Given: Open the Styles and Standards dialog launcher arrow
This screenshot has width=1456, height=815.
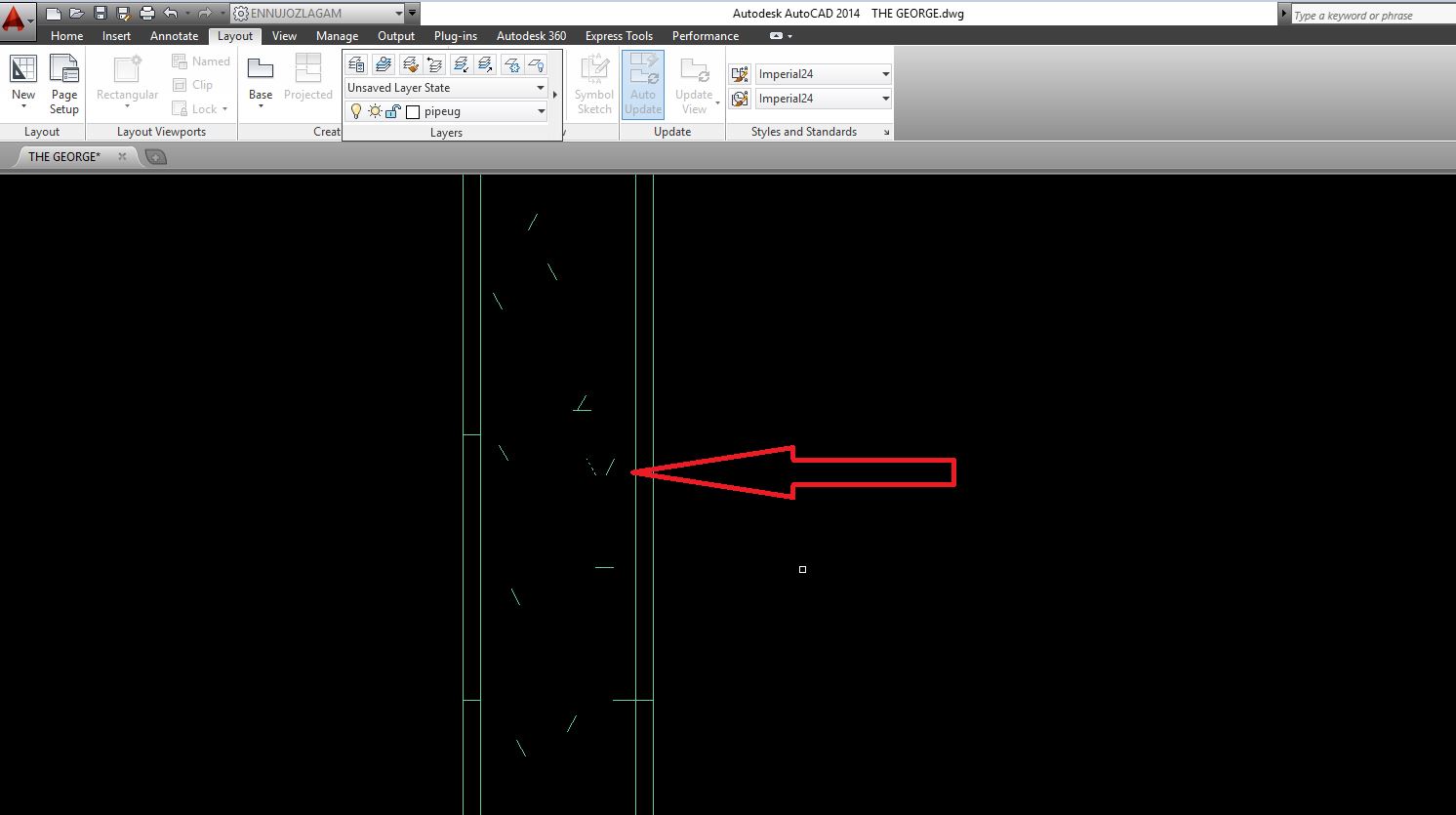Looking at the screenshot, I should coord(886,133).
